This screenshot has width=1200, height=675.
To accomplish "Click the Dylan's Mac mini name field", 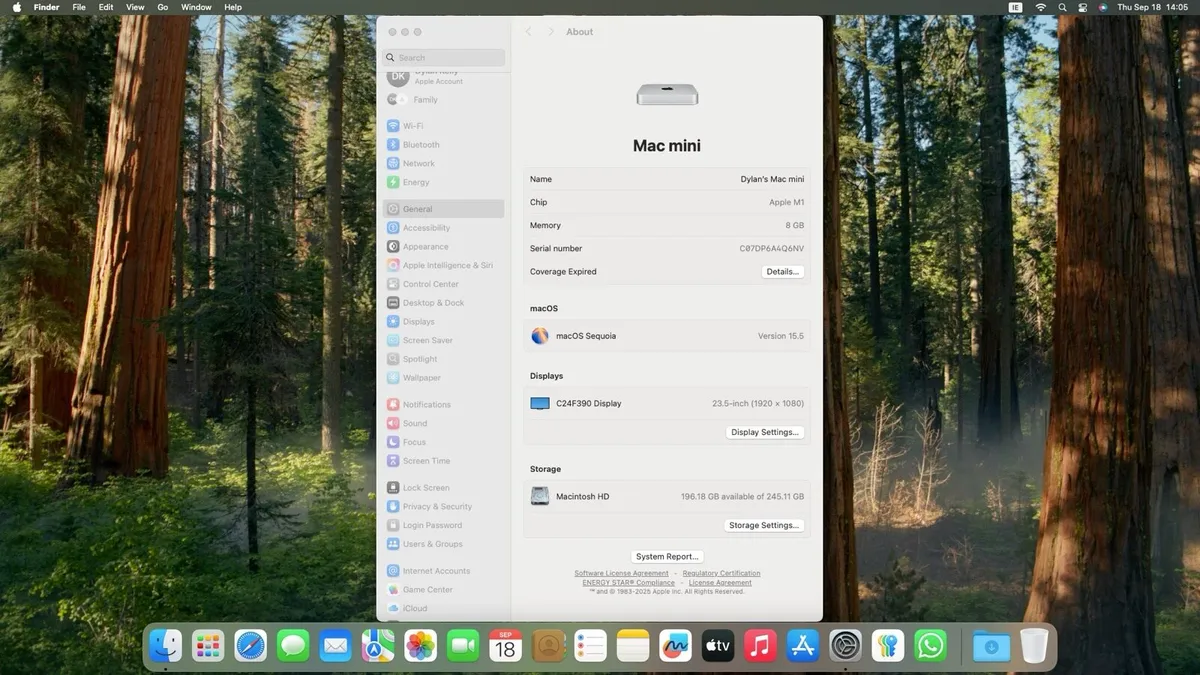I will [772, 179].
